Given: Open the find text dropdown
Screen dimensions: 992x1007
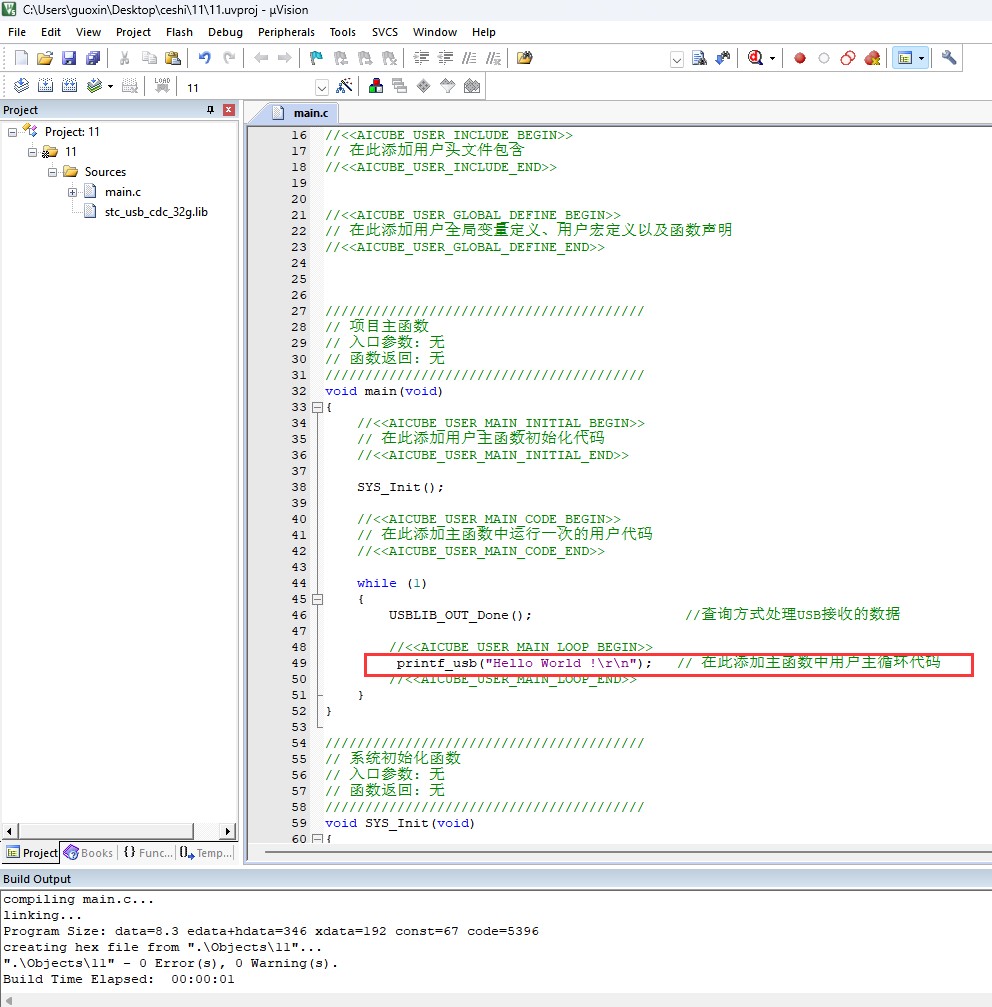Looking at the screenshot, I should [677, 59].
